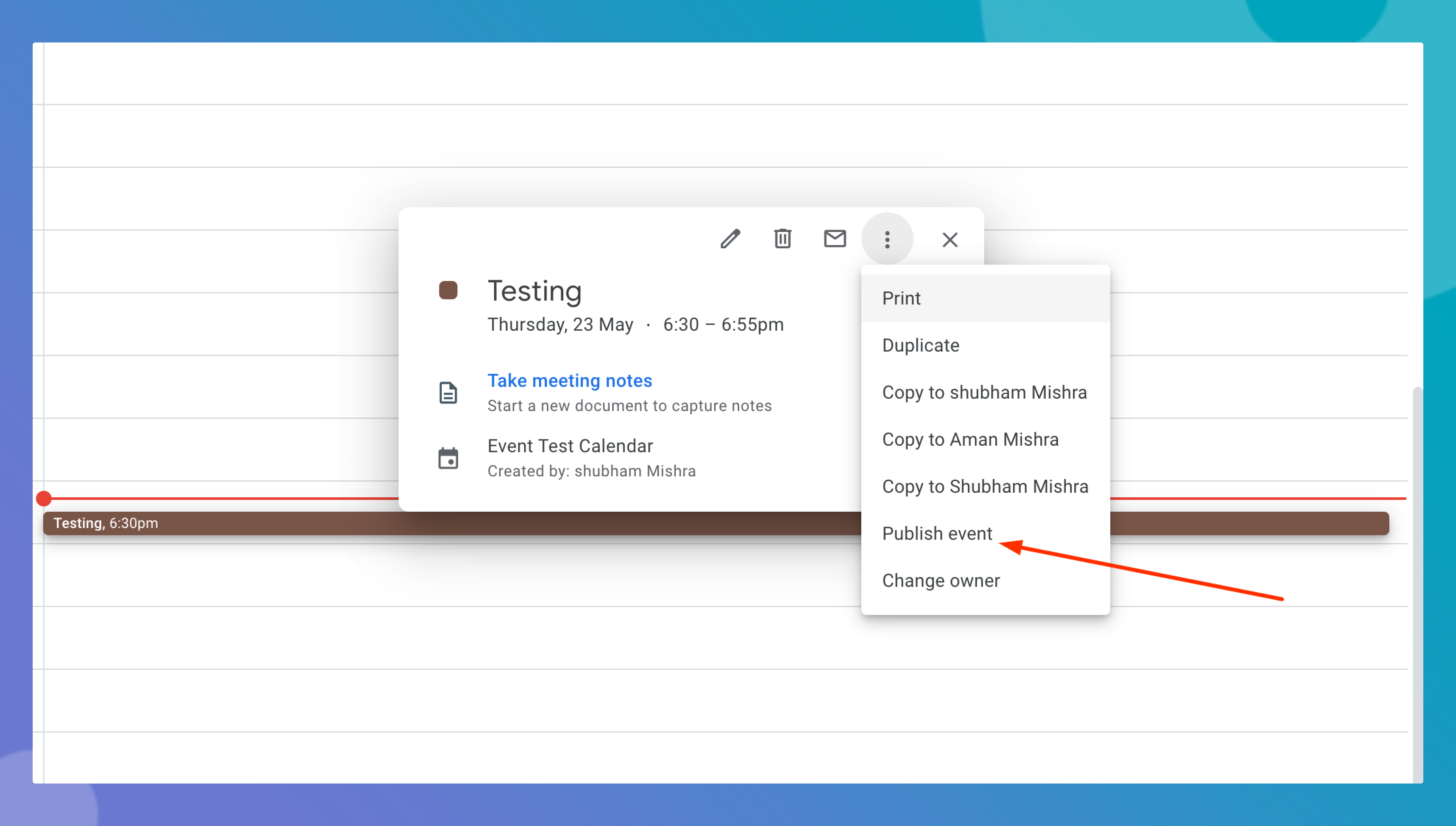Choose Copy to Shubham Mishra entry
The image size is (1456, 826).
(984, 487)
